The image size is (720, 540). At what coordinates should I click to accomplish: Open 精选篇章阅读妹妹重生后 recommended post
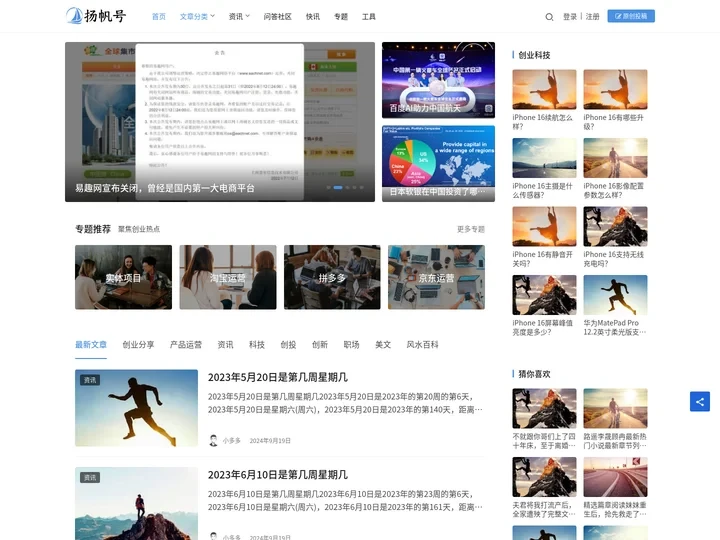click(x=615, y=509)
